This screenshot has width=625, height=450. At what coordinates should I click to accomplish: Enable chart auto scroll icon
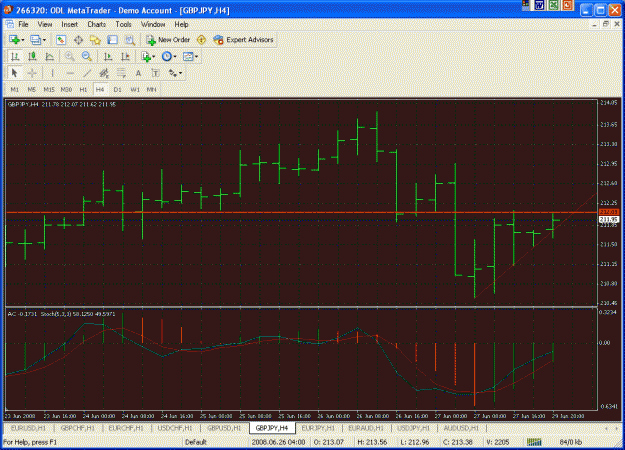[108, 57]
